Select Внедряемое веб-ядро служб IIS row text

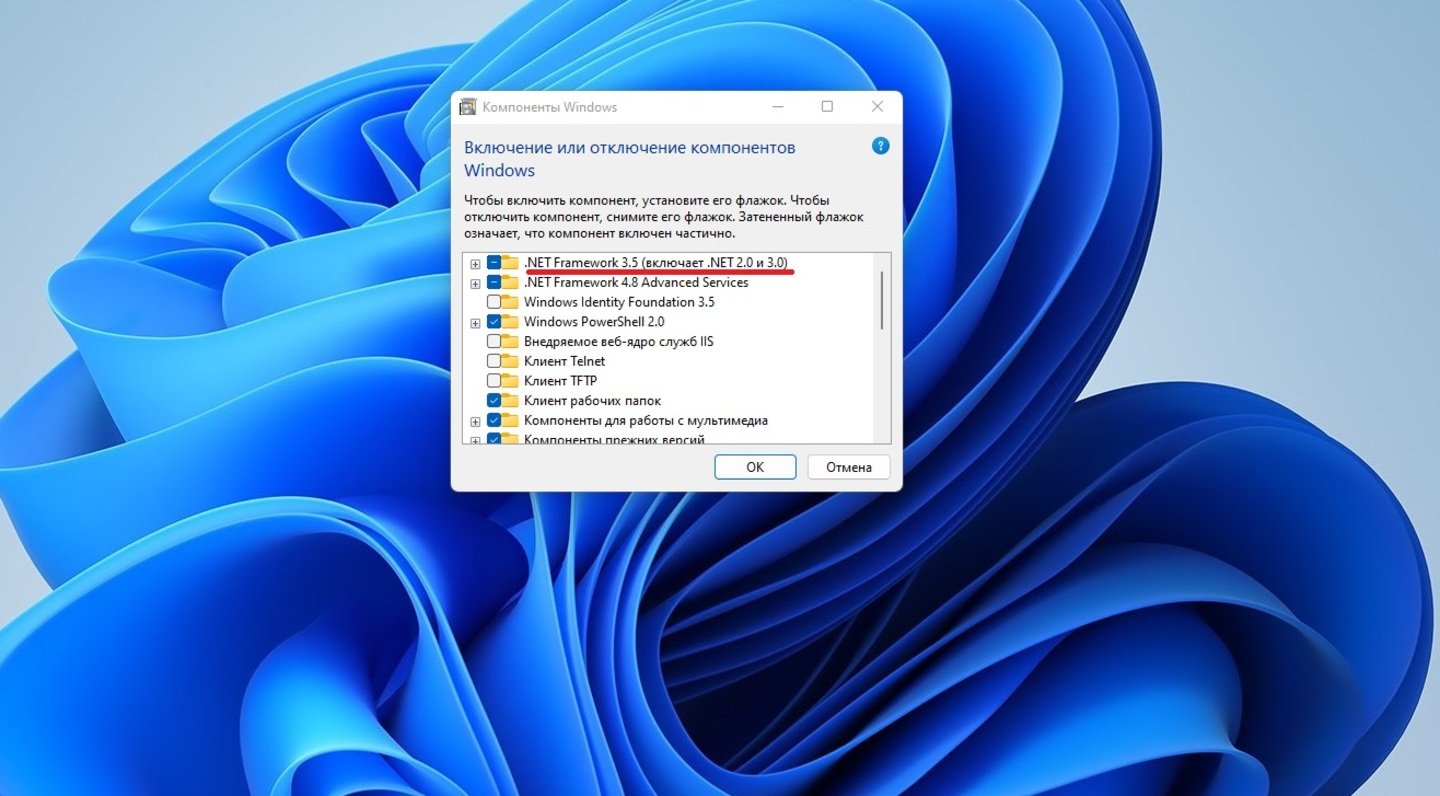pyautogui.click(x=618, y=341)
